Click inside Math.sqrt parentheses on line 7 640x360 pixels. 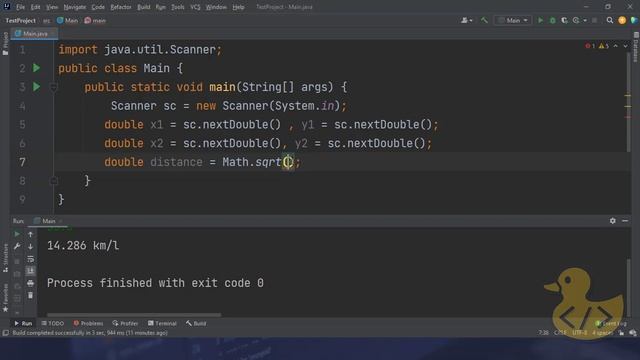click(288, 162)
